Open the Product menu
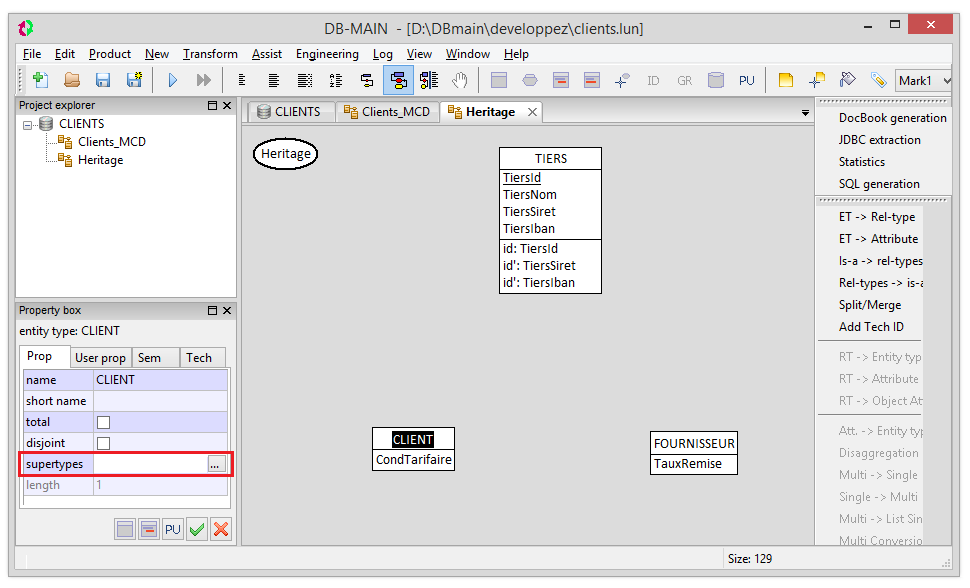The image size is (970, 588). pos(109,54)
